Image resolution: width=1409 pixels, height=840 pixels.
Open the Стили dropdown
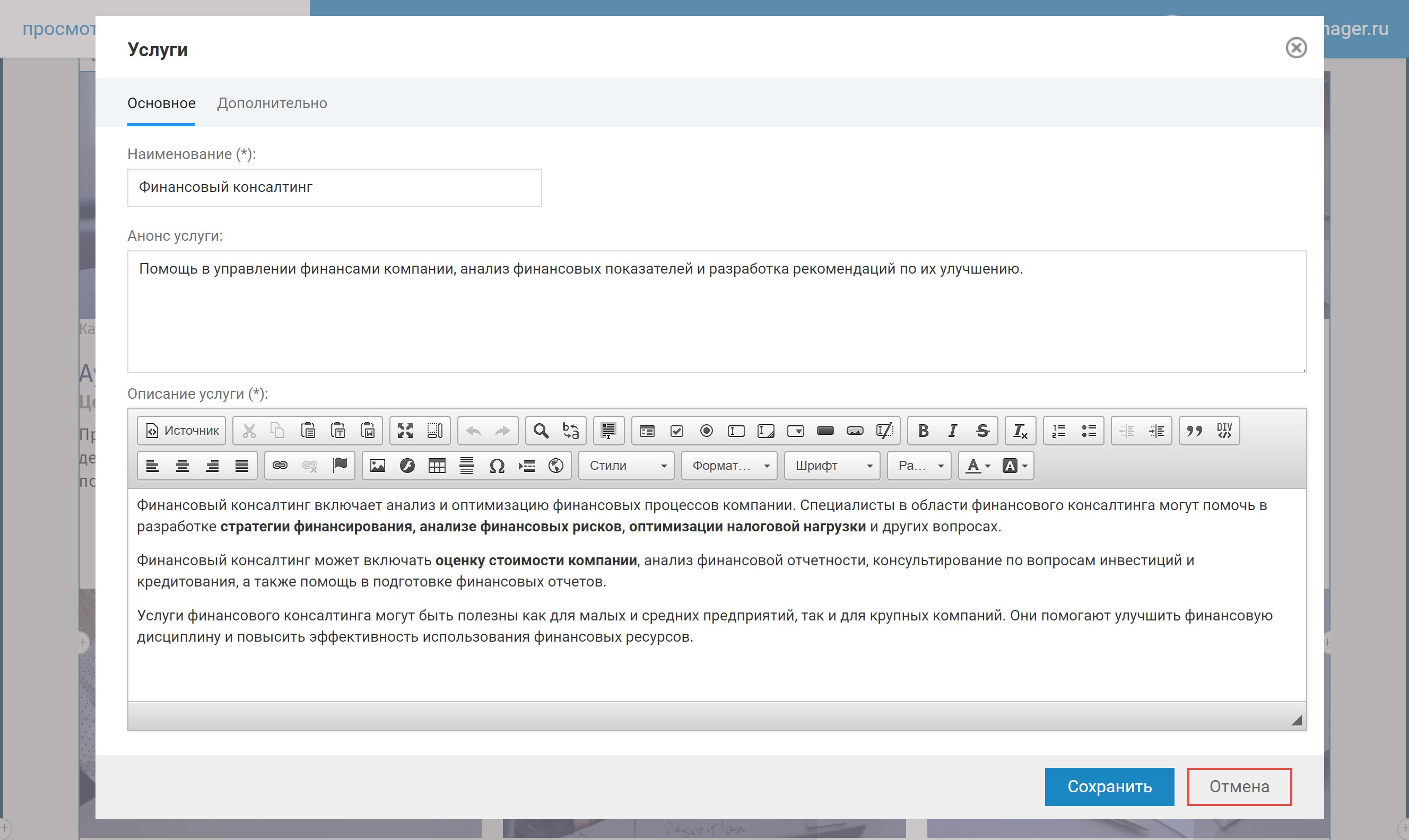point(625,465)
